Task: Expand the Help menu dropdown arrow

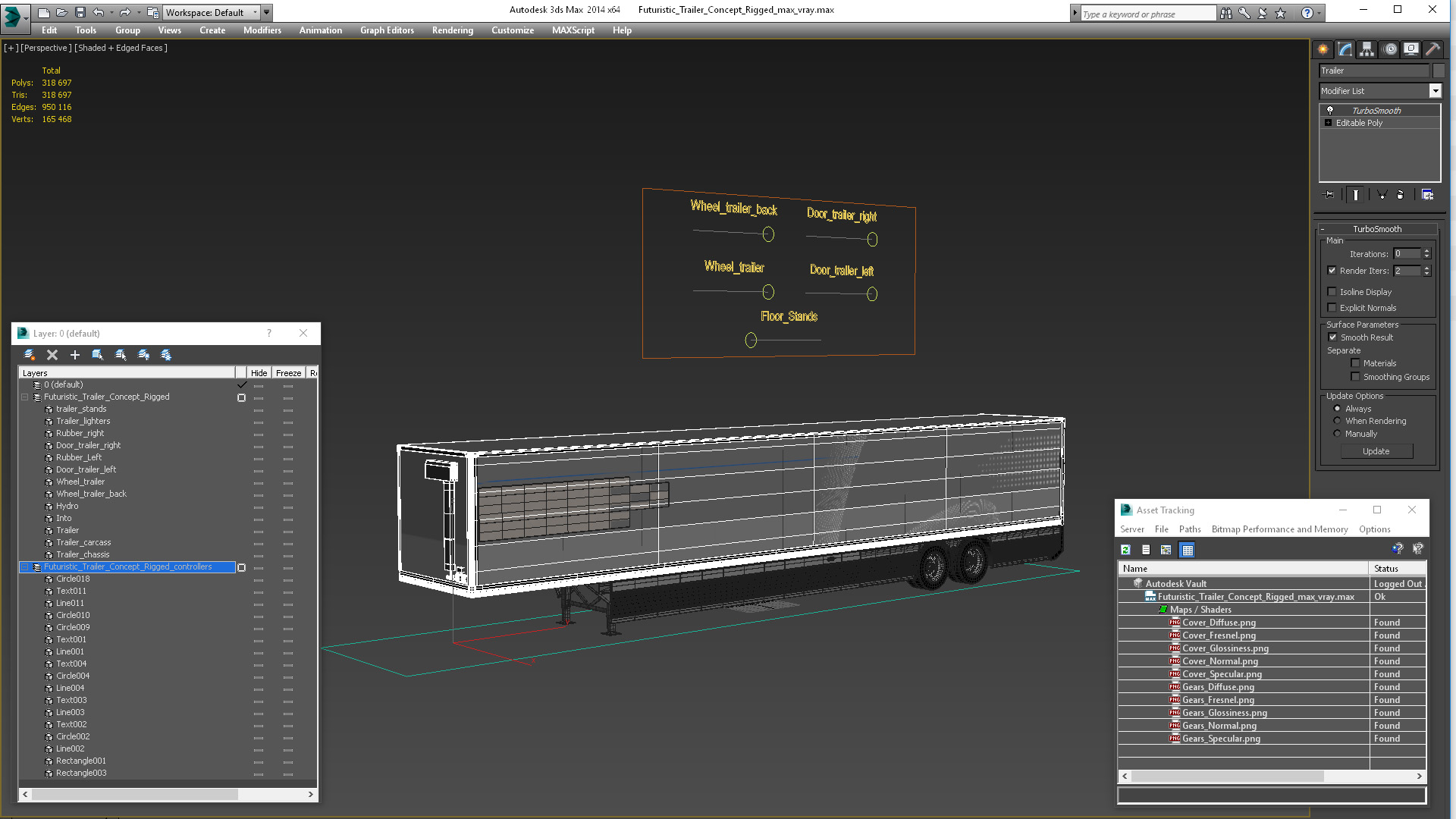Action: pyautogui.click(x=1319, y=13)
